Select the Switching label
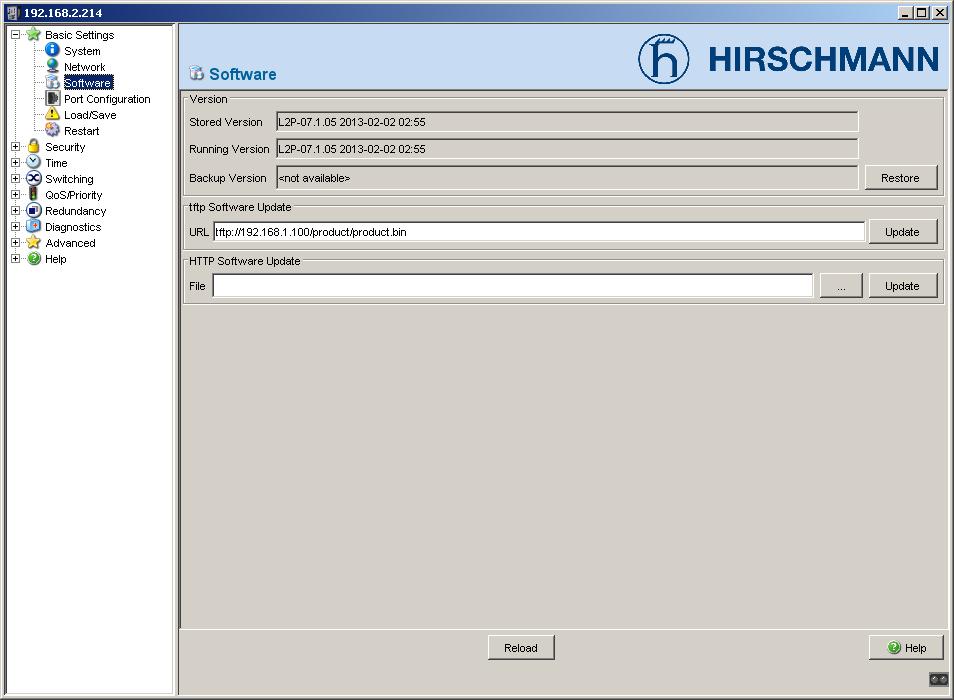 point(69,179)
